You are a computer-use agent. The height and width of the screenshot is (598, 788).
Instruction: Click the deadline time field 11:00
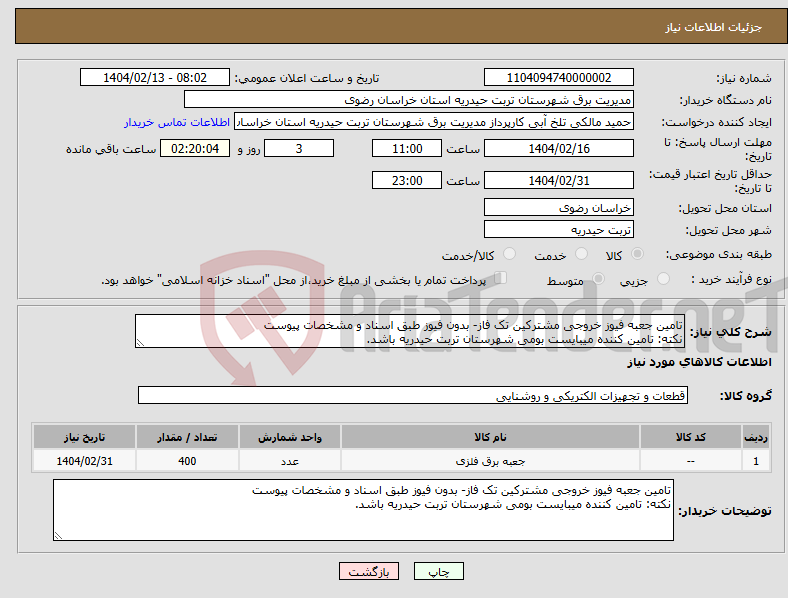pyautogui.click(x=407, y=148)
